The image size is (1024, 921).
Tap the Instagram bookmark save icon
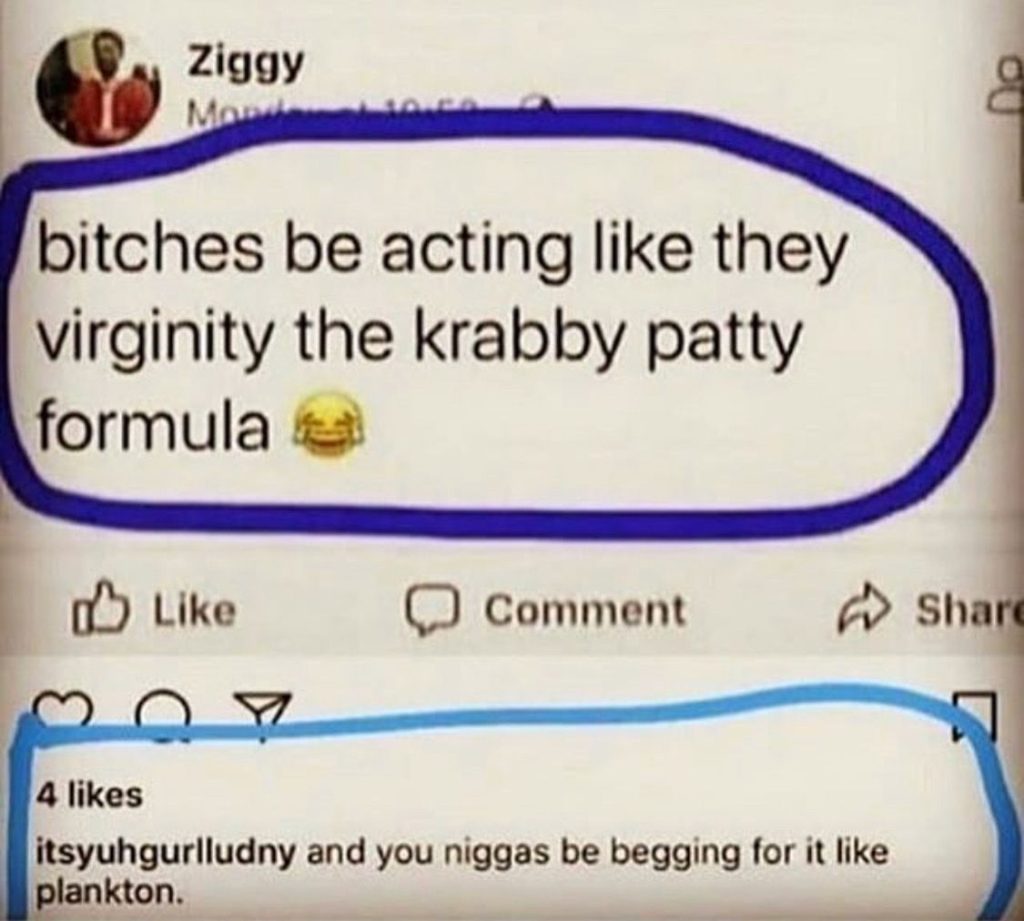(x=975, y=717)
